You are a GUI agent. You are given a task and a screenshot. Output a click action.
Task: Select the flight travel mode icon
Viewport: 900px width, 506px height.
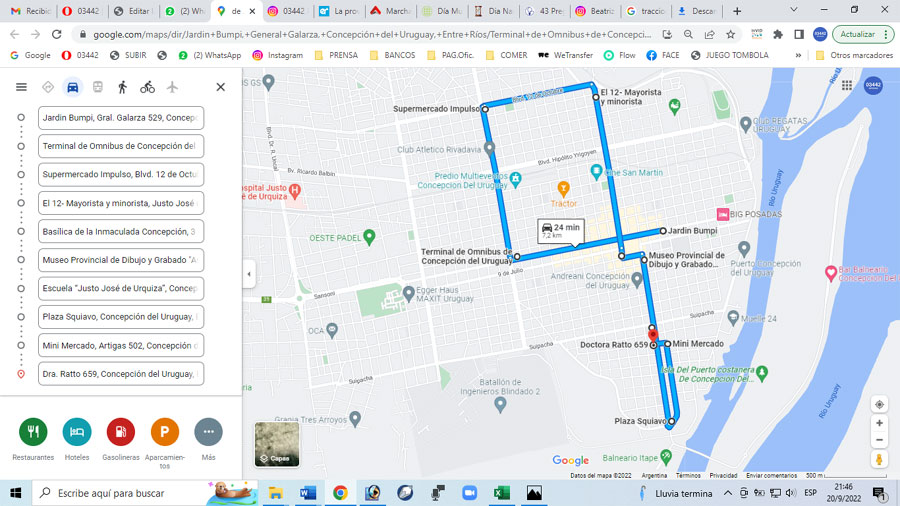tap(172, 87)
